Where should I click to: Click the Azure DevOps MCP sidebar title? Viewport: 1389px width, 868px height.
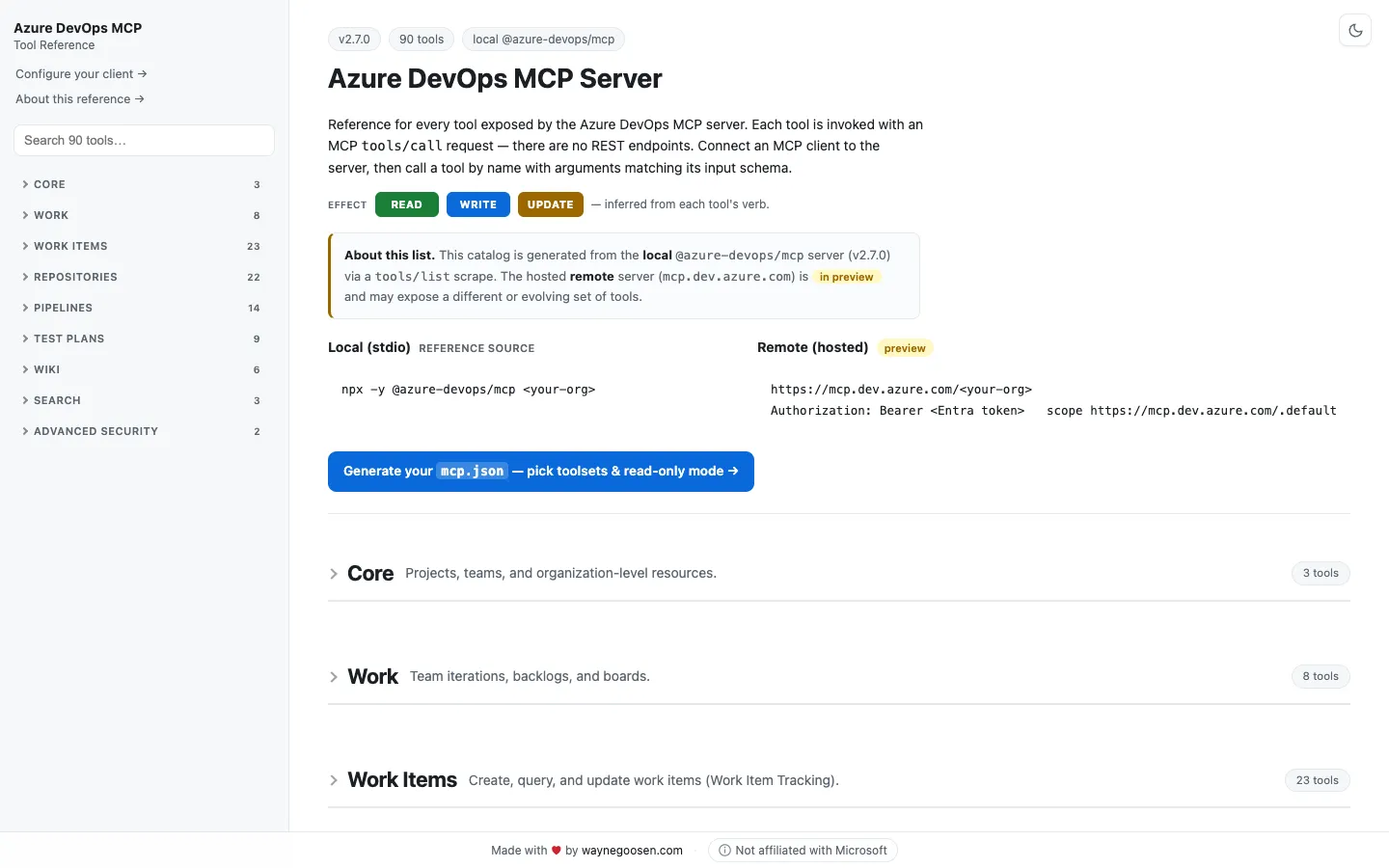click(77, 28)
